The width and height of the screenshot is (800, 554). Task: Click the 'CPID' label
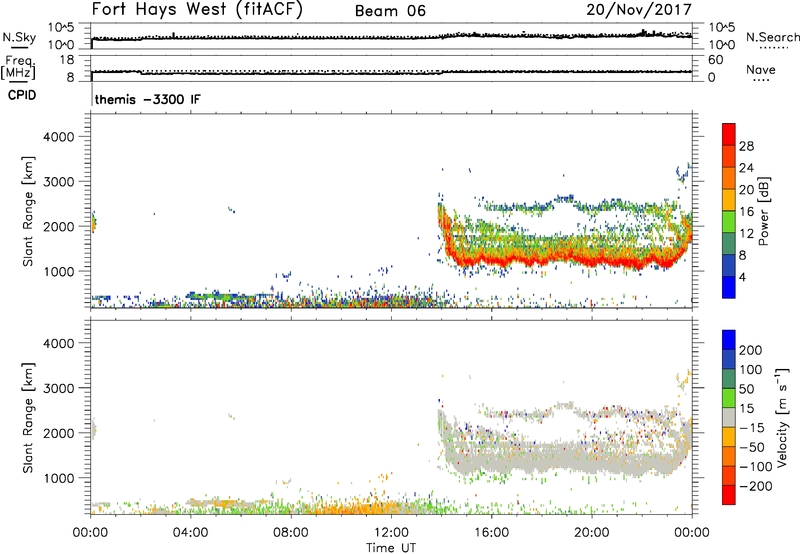click(22, 95)
